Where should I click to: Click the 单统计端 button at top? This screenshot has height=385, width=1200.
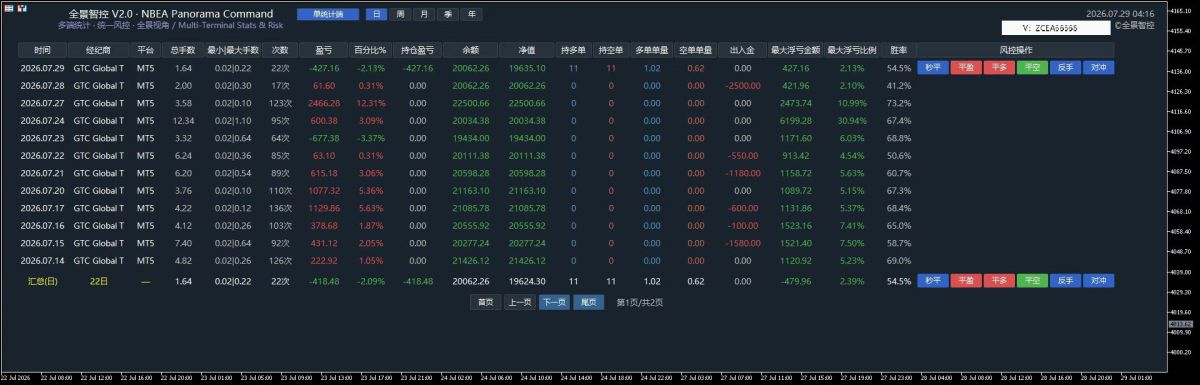coord(327,15)
